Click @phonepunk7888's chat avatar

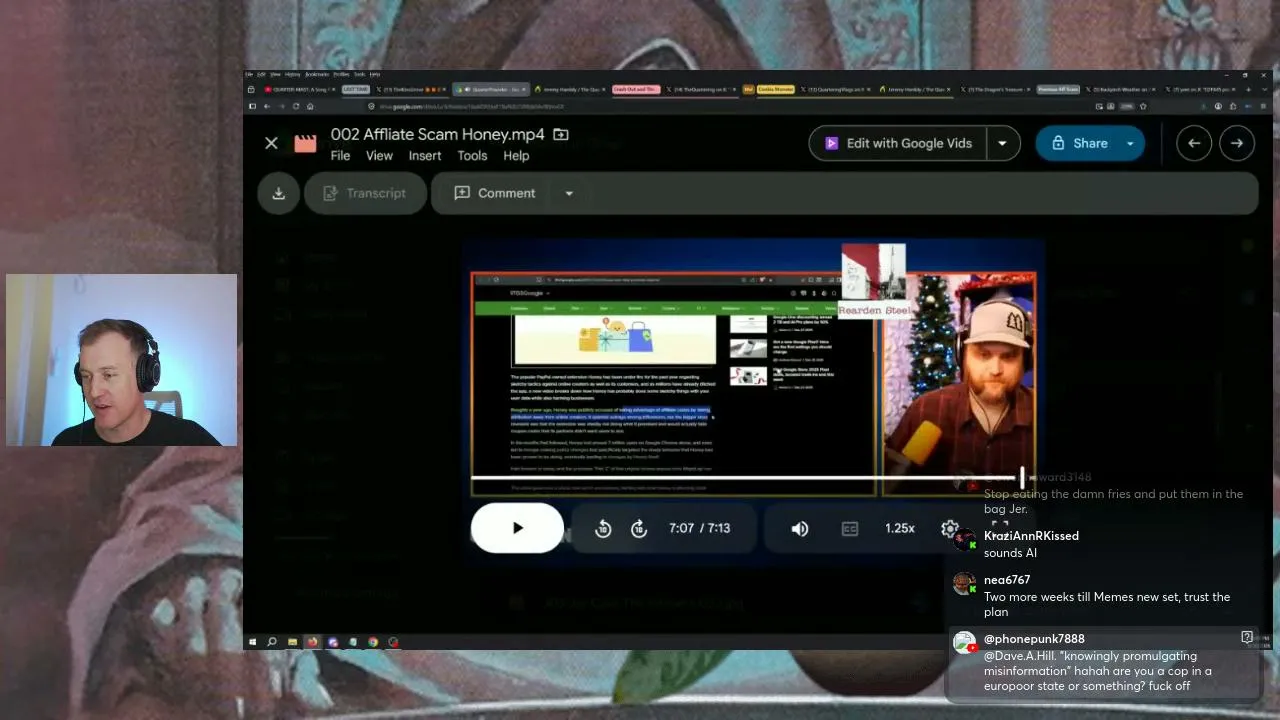click(x=964, y=643)
